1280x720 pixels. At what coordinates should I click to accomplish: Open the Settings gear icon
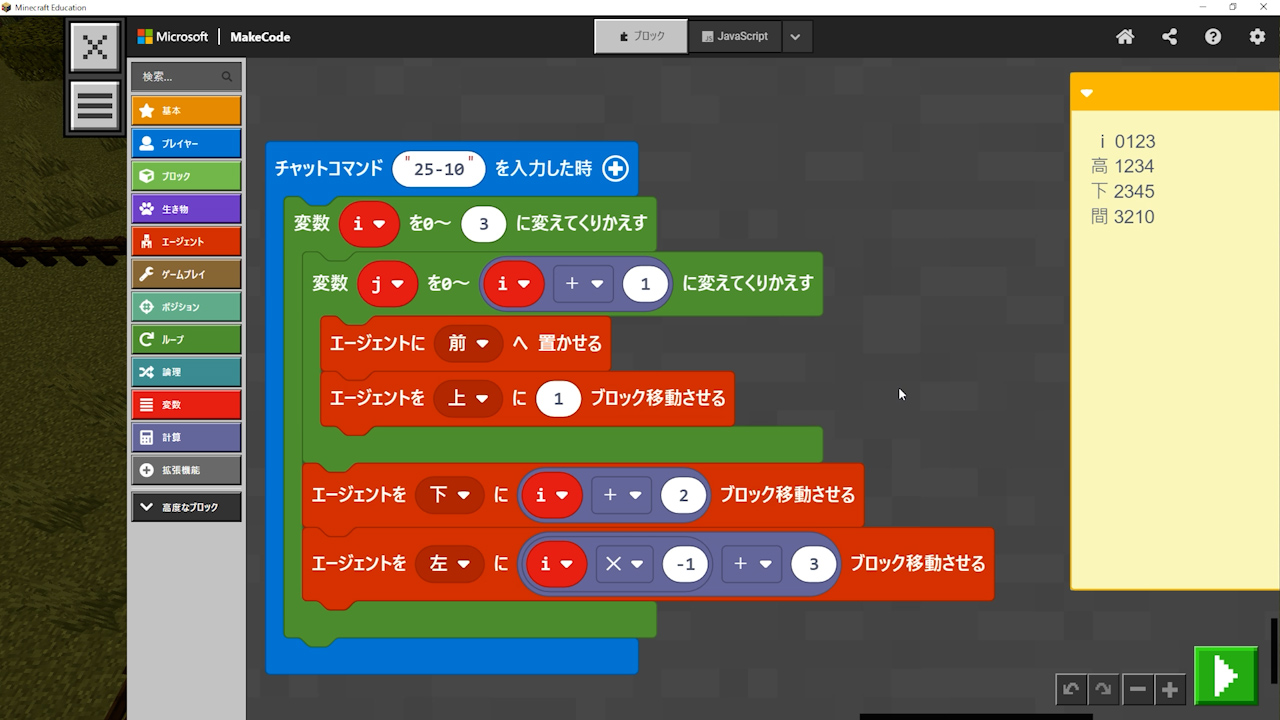[x=1257, y=37]
